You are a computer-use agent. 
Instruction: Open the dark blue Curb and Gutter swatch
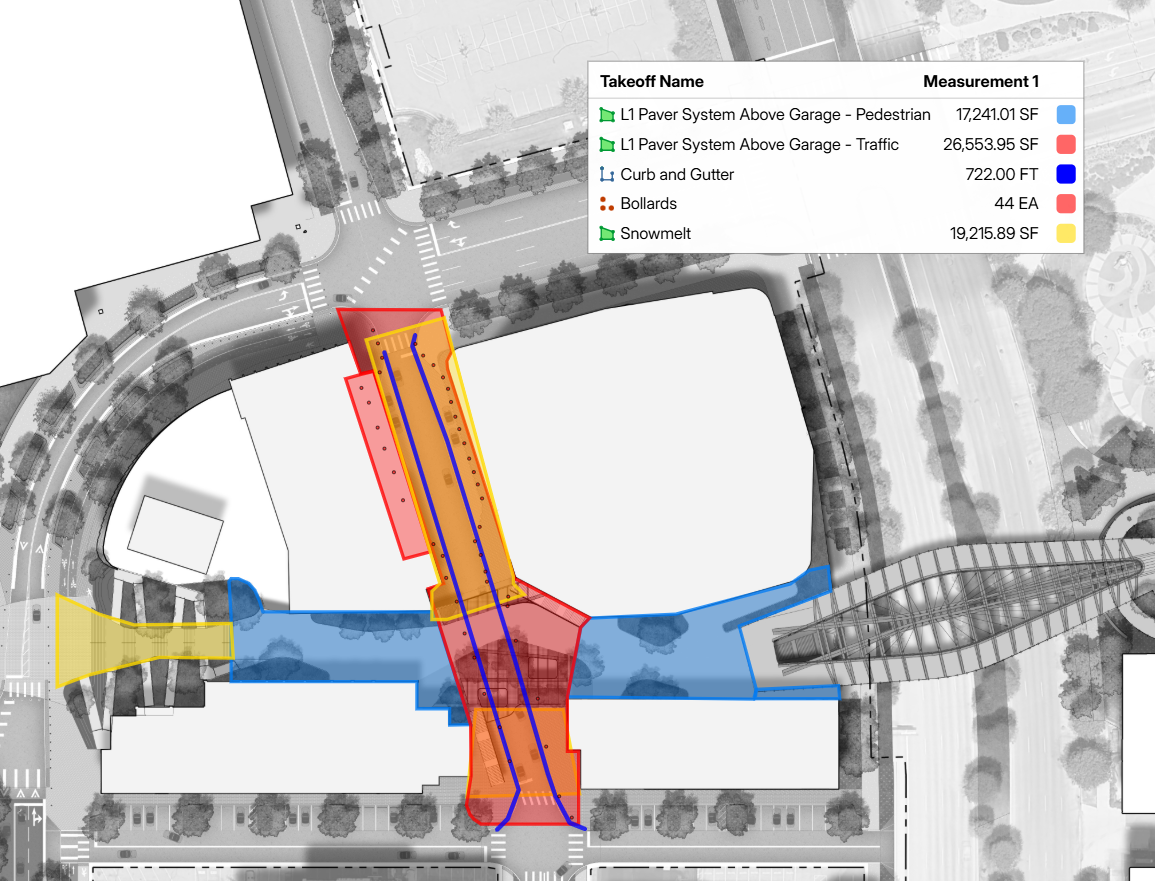pos(1065,174)
